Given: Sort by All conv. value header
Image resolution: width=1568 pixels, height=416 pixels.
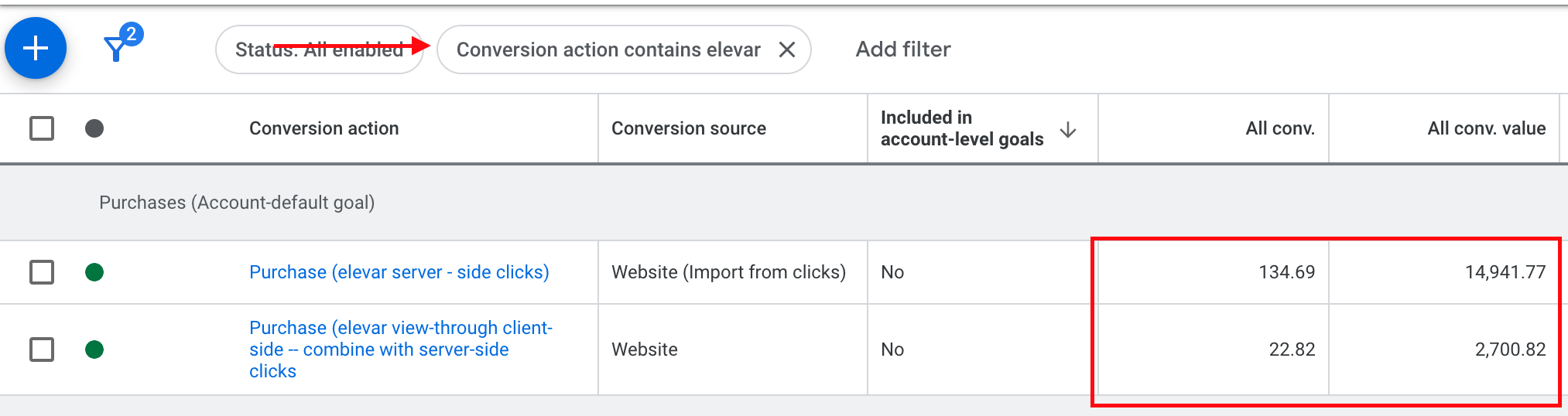Looking at the screenshot, I should (x=1485, y=128).
